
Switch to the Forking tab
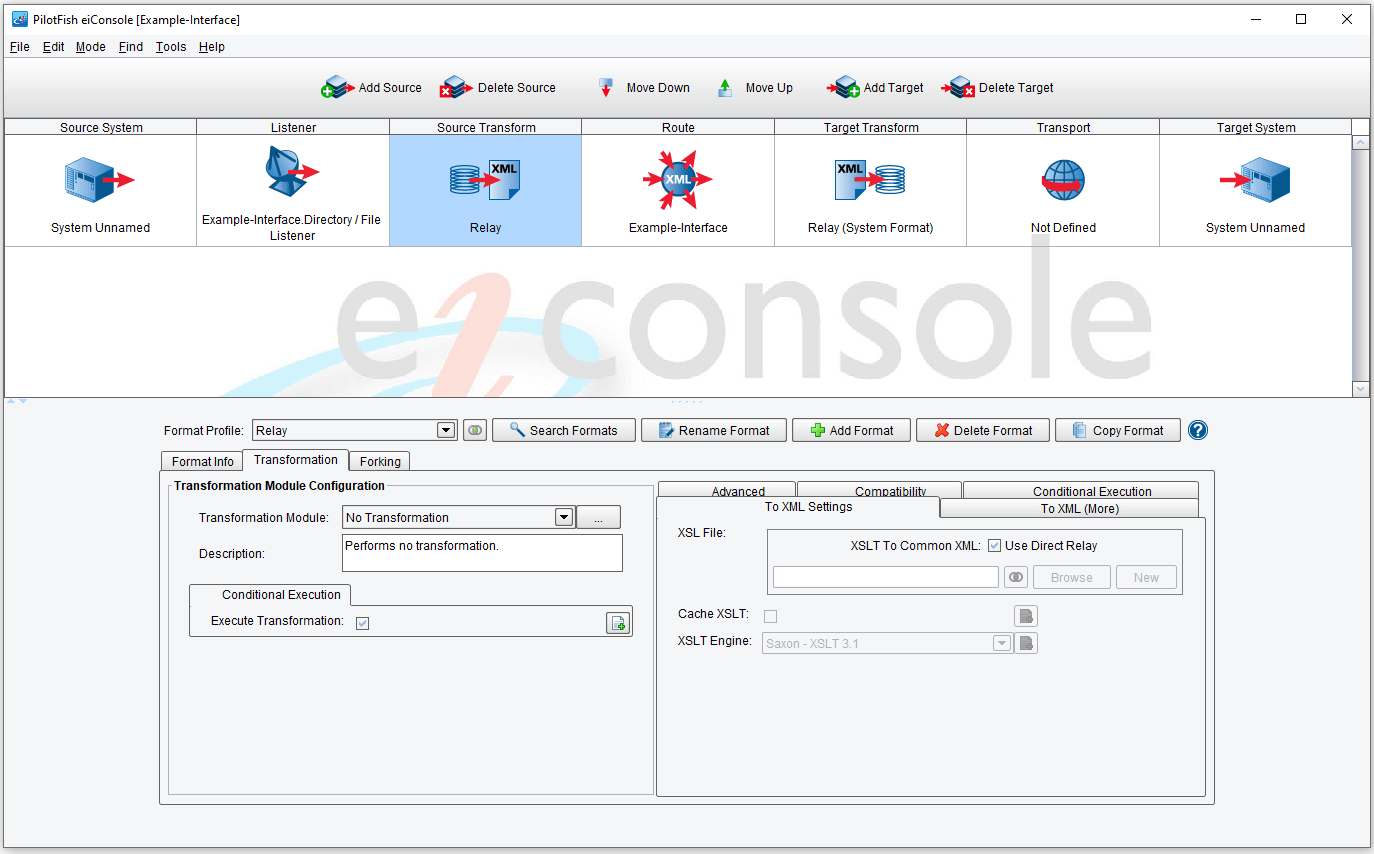380,461
